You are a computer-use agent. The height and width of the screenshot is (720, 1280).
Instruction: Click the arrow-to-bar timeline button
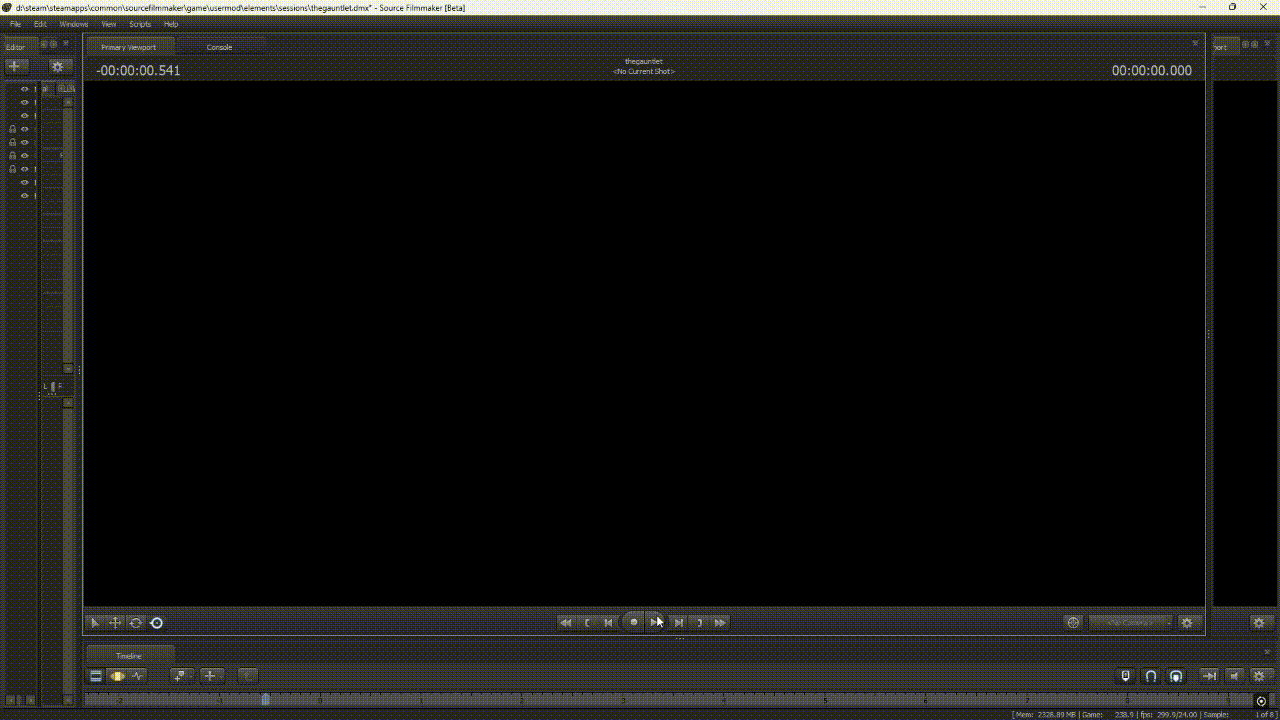(1209, 676)
